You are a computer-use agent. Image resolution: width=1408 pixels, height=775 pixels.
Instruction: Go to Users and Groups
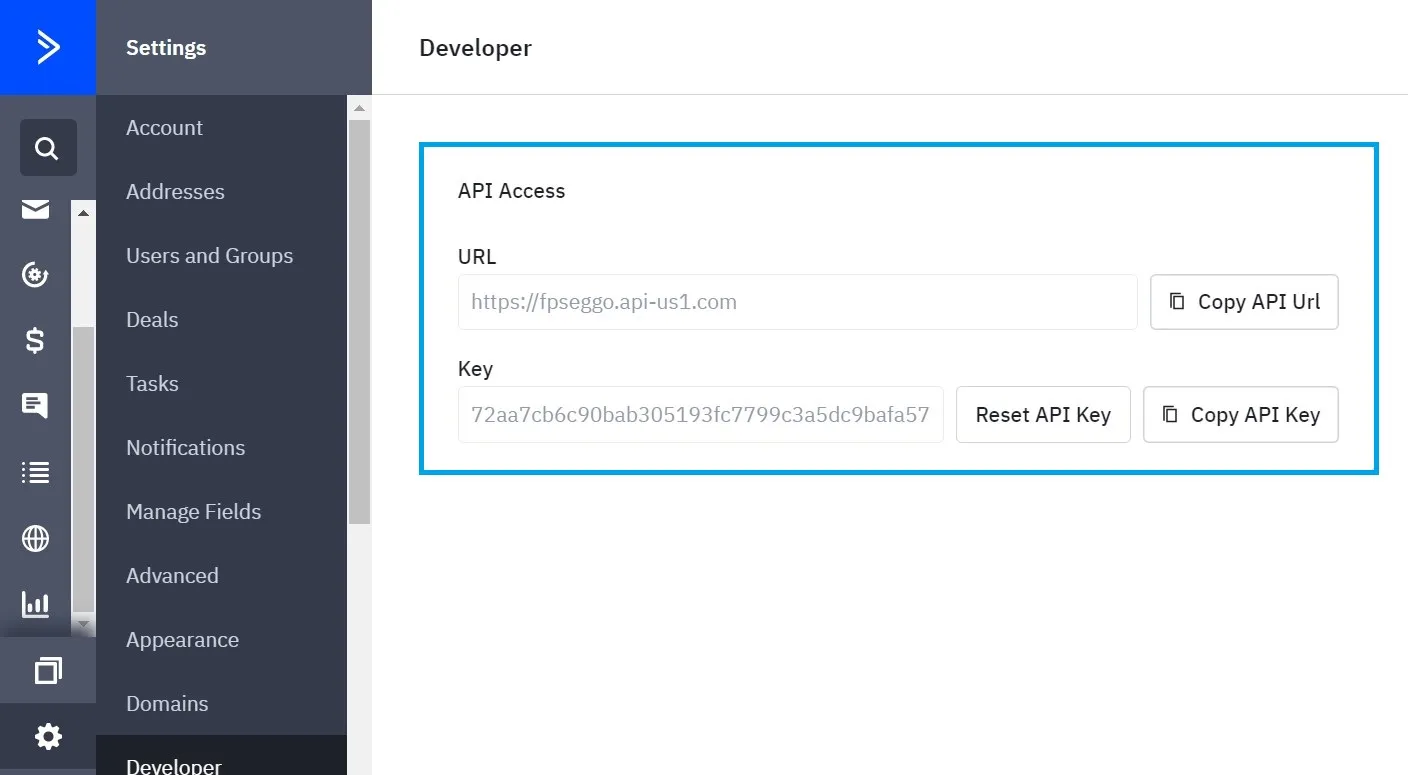point(210,256)
